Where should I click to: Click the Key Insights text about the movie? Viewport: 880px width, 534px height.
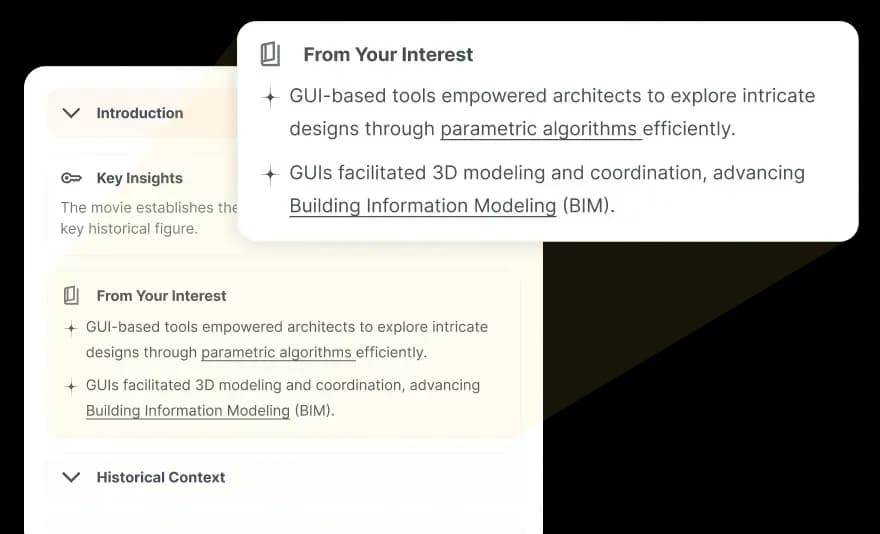[149, 218]
